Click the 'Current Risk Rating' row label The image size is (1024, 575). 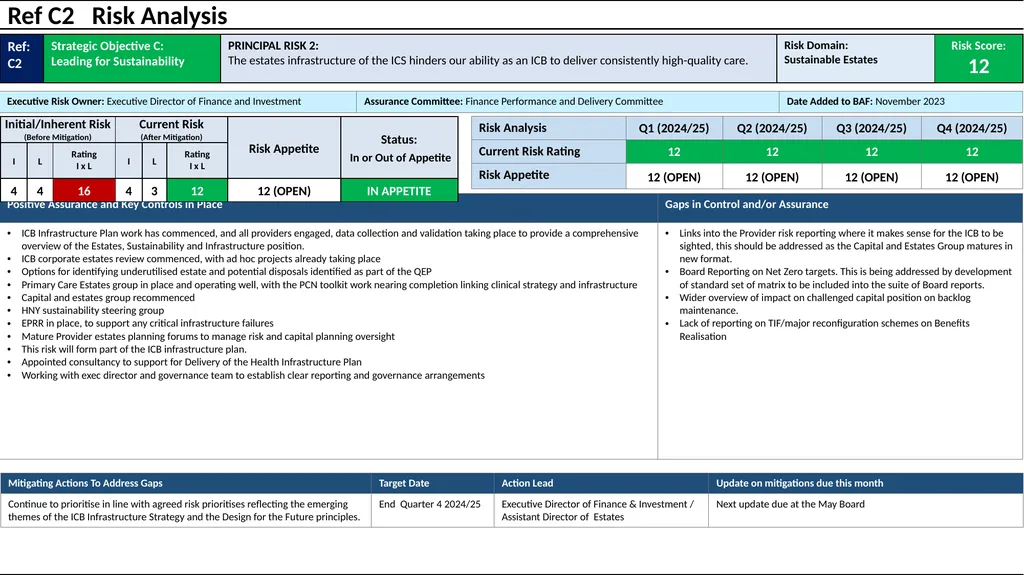[549, 152]
